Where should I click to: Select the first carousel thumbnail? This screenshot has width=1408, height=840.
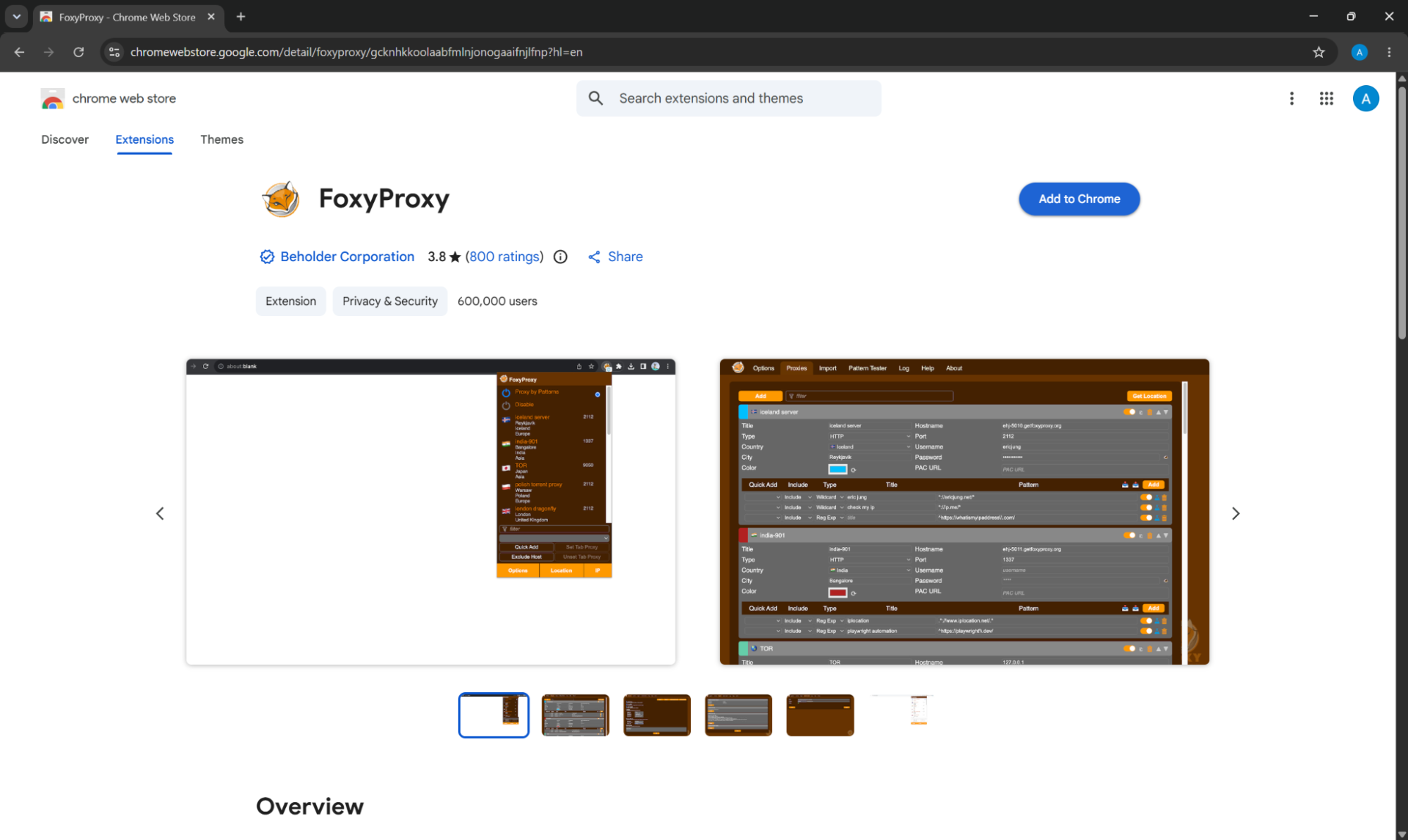pos(494,715)
